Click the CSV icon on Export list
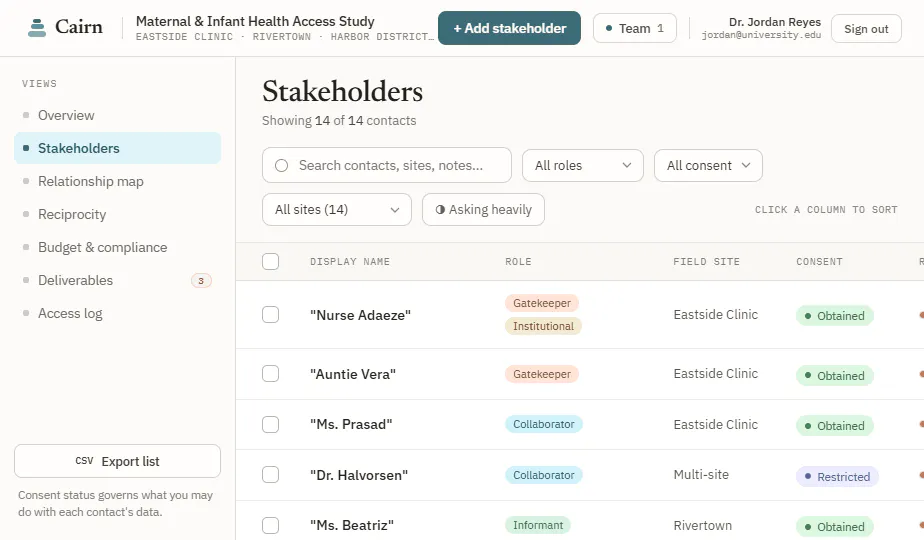924x540 pixels. click(84, 461)
